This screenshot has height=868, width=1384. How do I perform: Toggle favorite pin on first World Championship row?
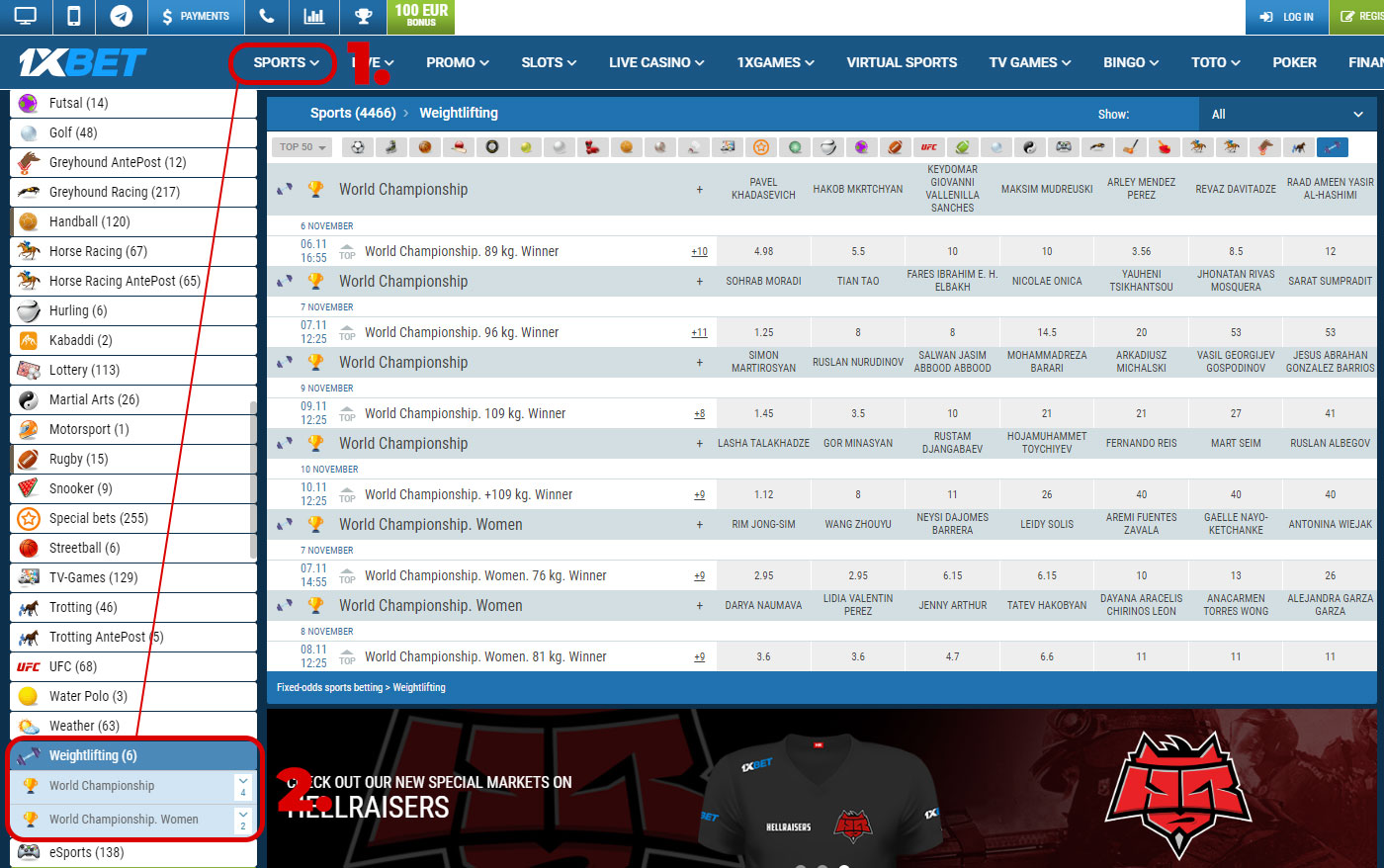coord(285,189)
